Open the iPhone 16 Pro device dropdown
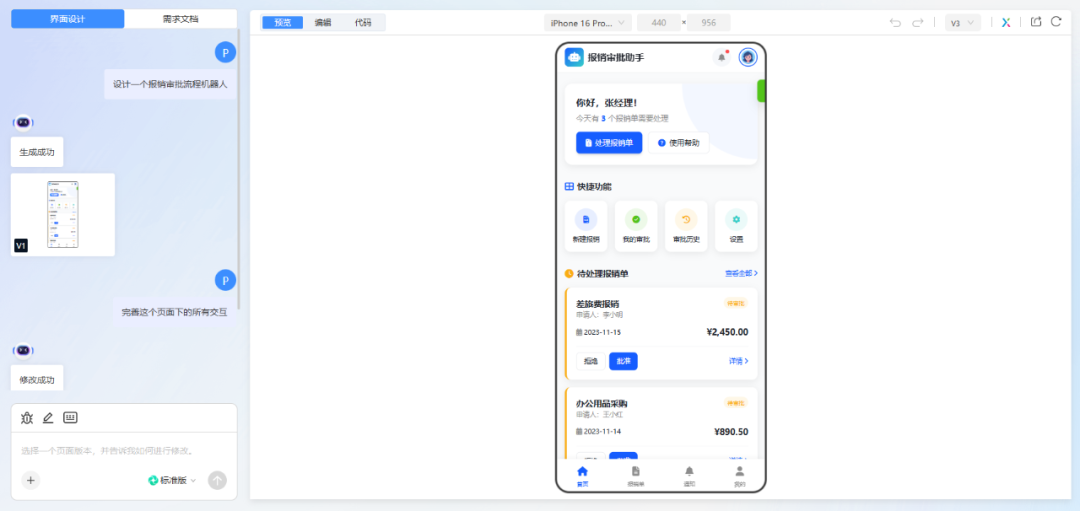This screenshot has width=1080, height=511. pyautogui.click(x=588, y=23)
